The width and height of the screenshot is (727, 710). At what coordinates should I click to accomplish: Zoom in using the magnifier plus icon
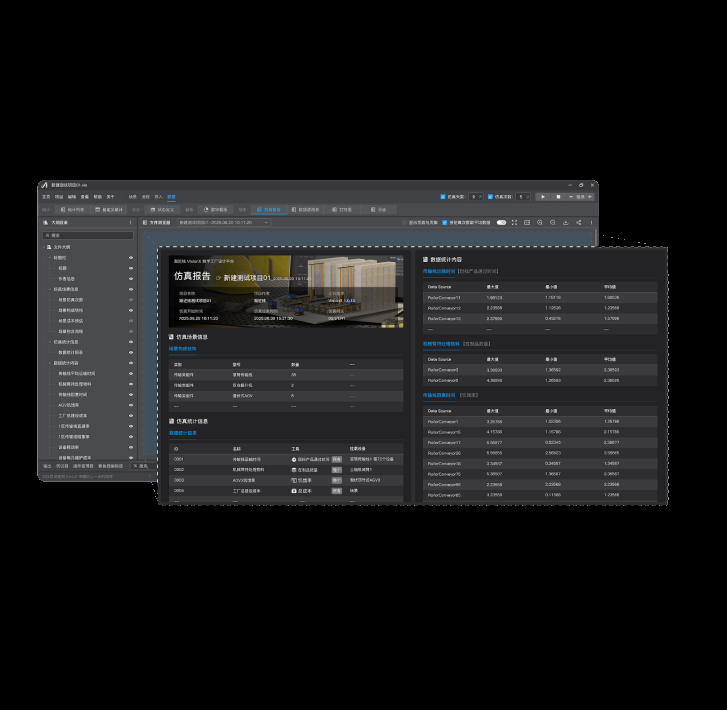point(540,223)
